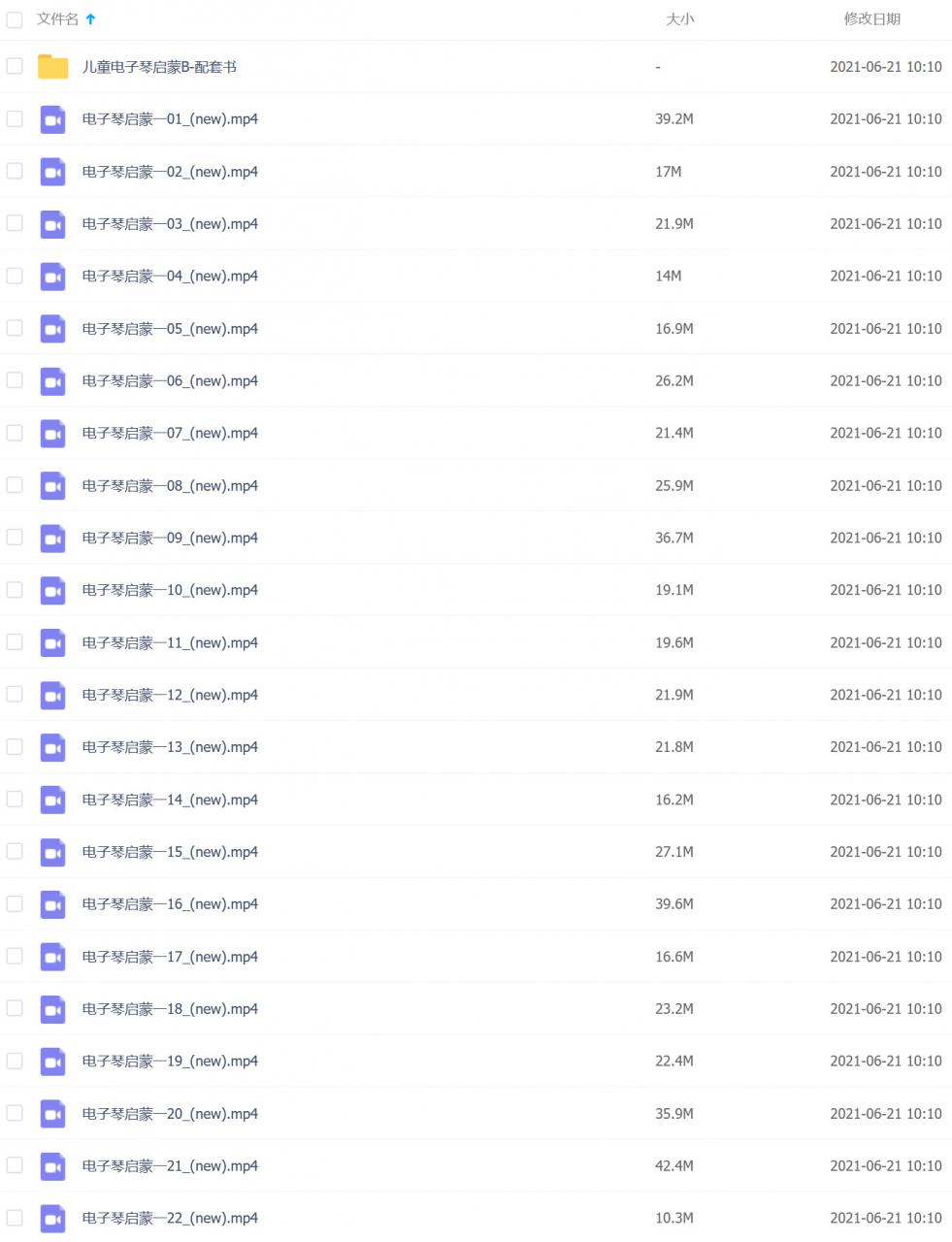Image resolution: width=952 pixels, height=1242 pixels.
Task: Click video icon for 电子琴启蒙—05_(new).mp4
Action: 52,329
